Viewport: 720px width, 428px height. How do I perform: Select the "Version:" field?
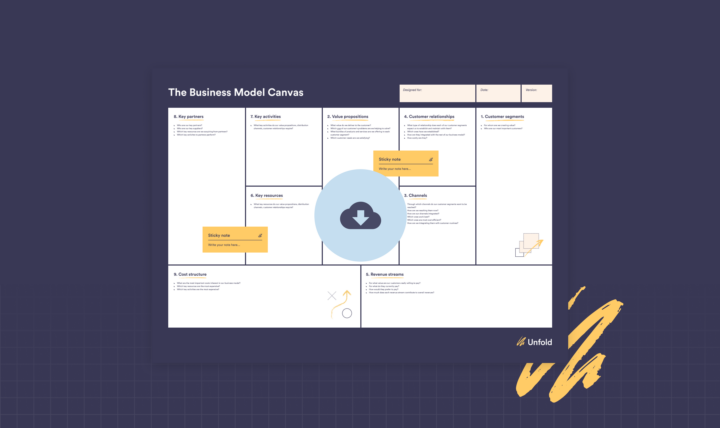537,93
